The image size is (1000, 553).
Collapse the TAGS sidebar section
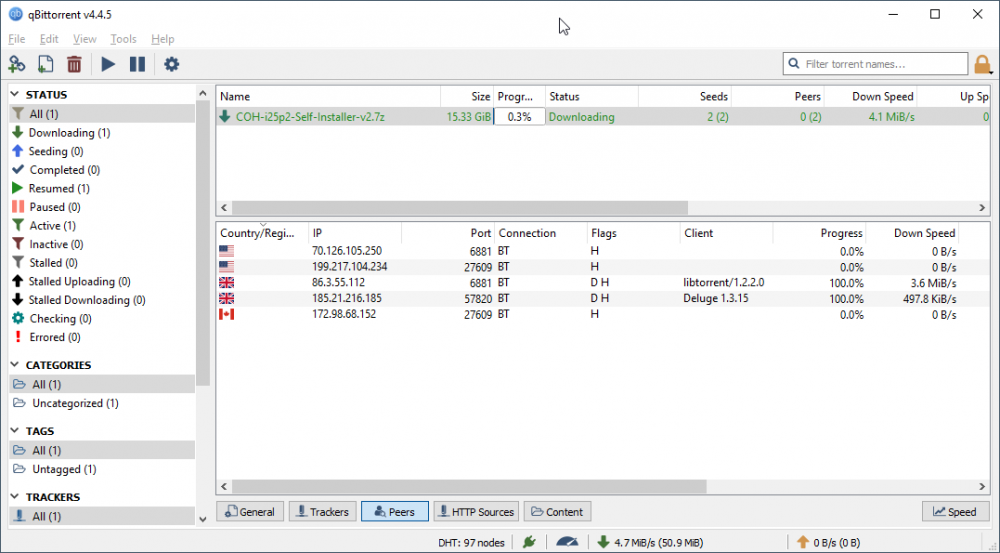pos(16,431)
